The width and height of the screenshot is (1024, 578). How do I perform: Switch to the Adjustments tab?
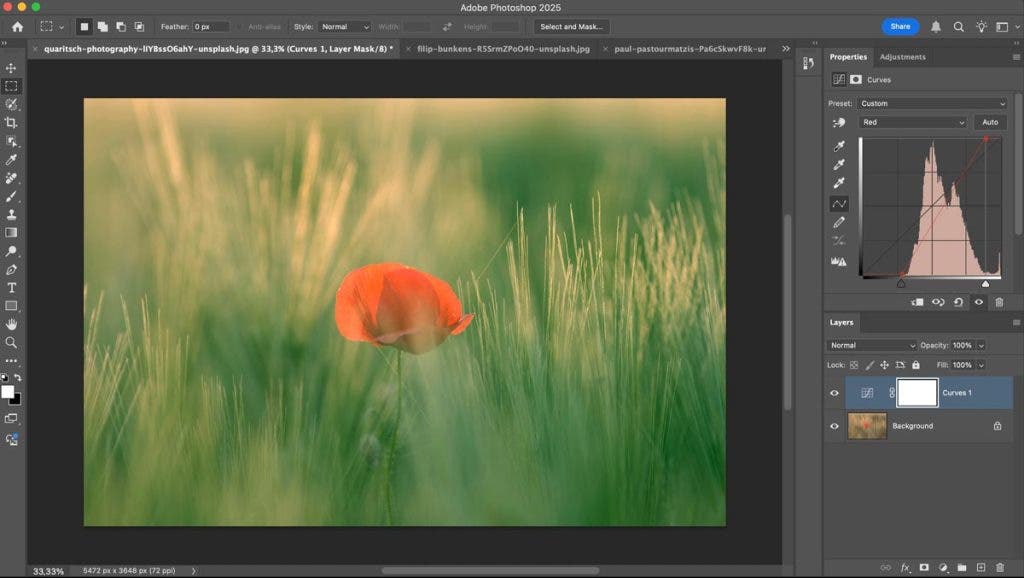[902, 57]
